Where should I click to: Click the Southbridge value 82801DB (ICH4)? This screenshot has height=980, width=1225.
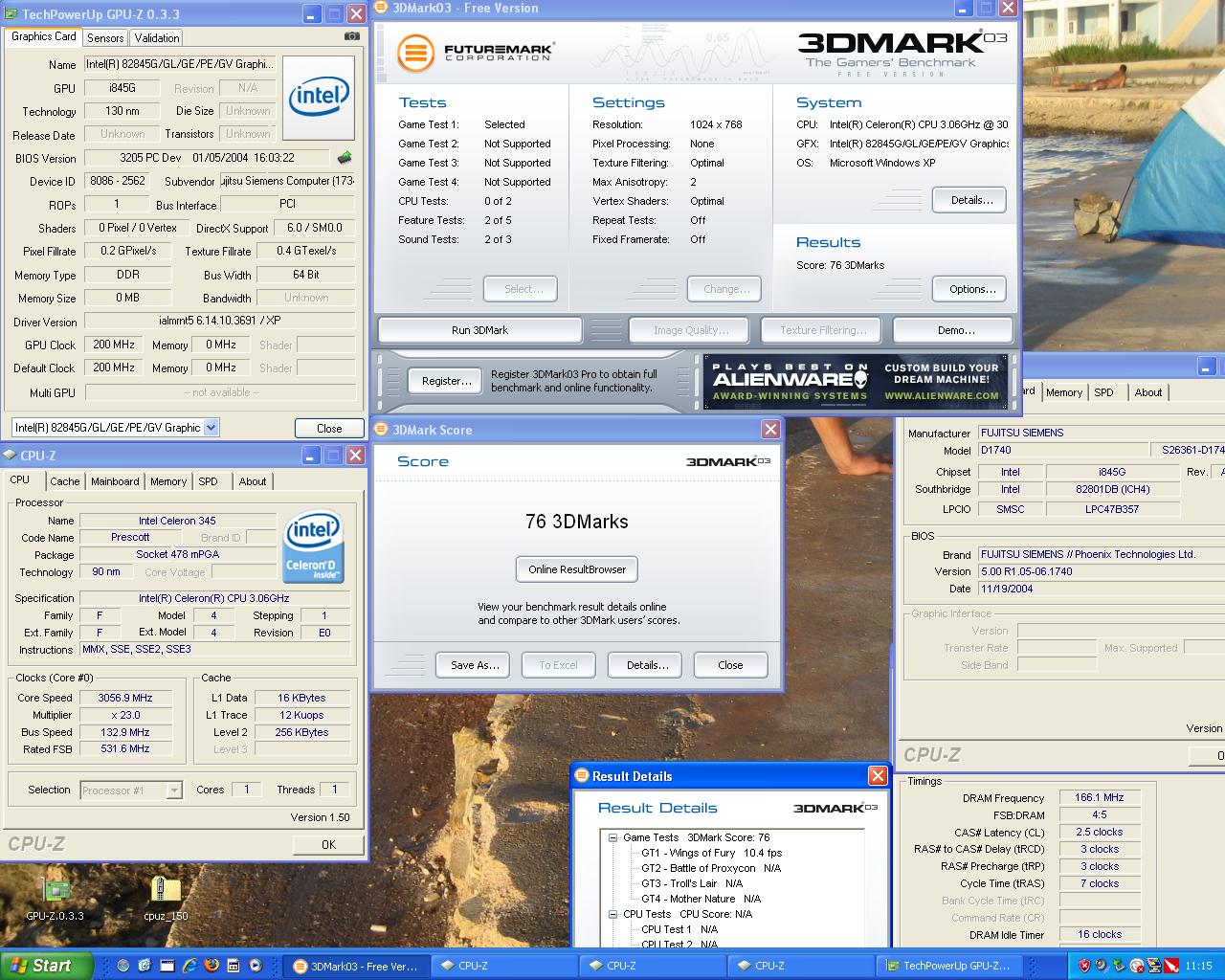1112,489
